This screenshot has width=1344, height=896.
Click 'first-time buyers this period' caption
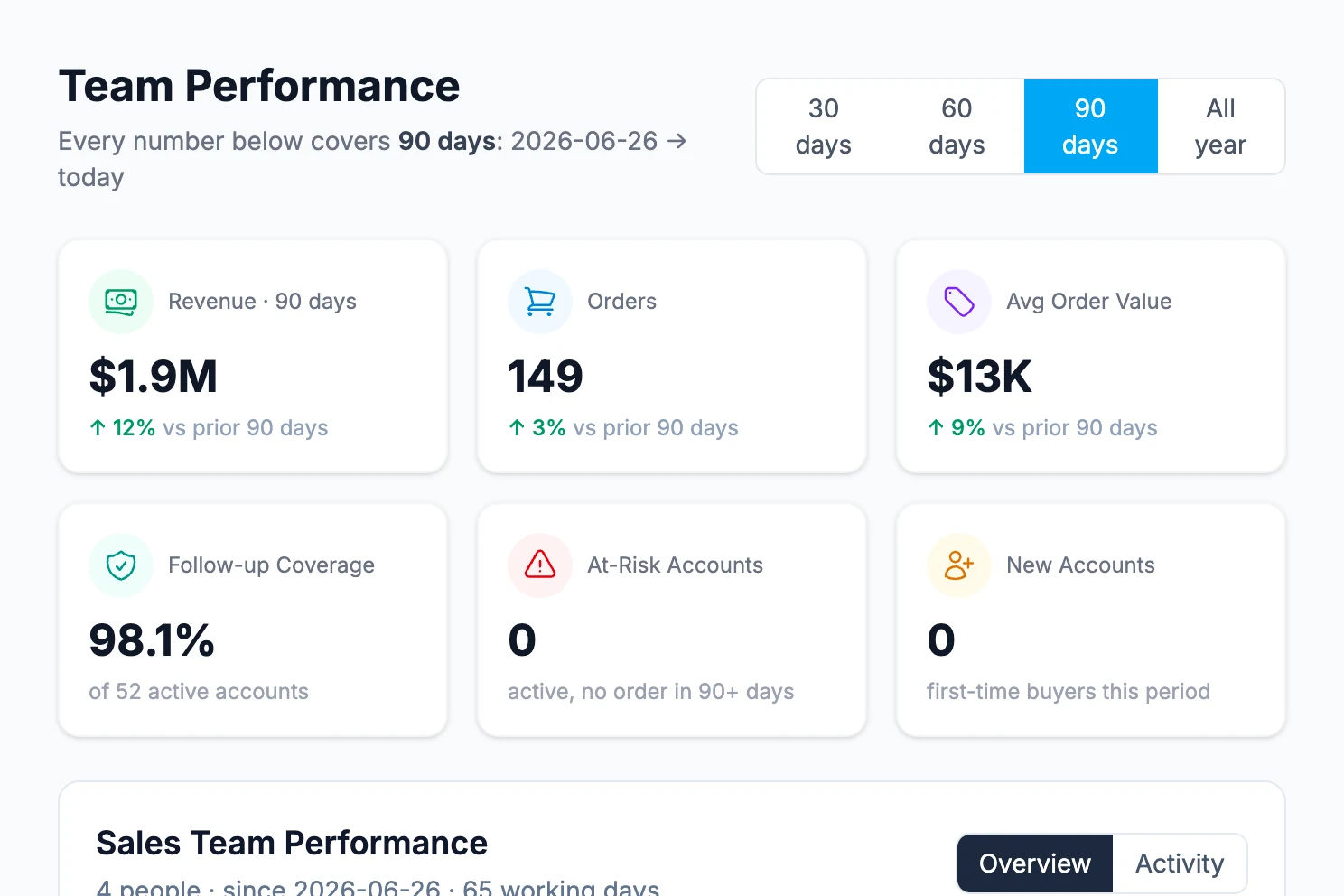1069,692
